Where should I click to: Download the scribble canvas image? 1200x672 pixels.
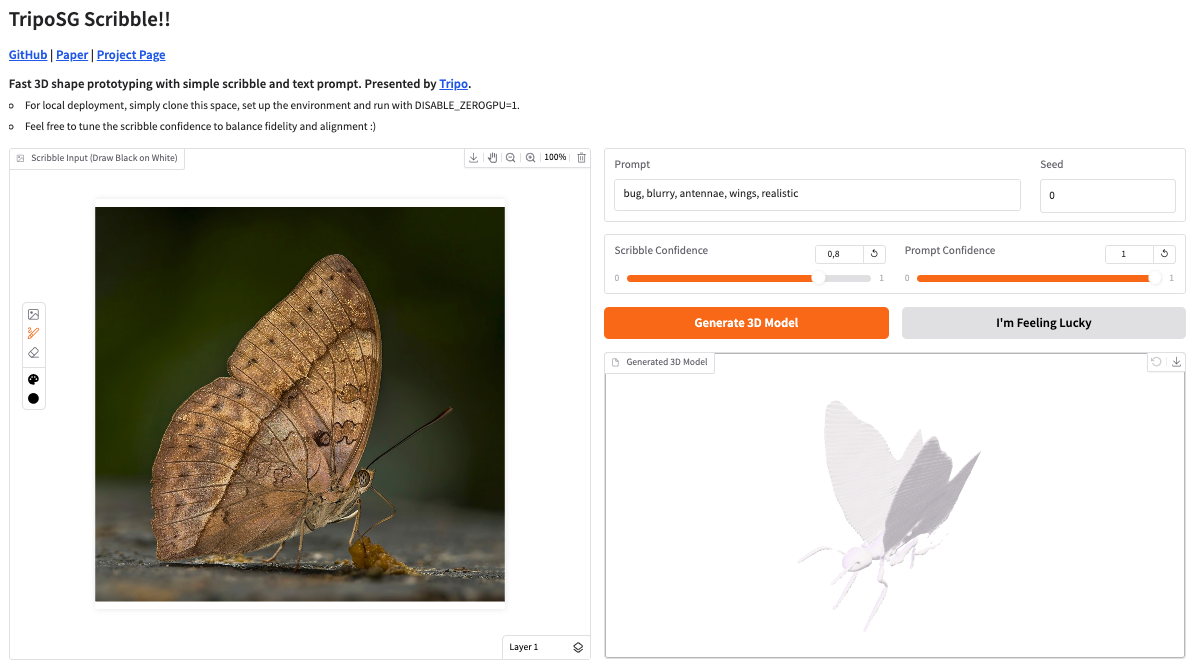[475, 158]
